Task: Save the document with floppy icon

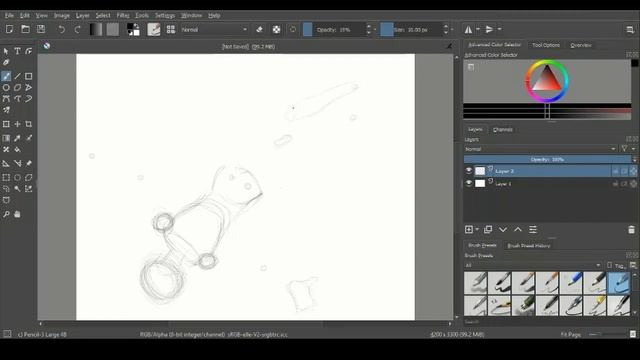Action: tap(41, 29)
